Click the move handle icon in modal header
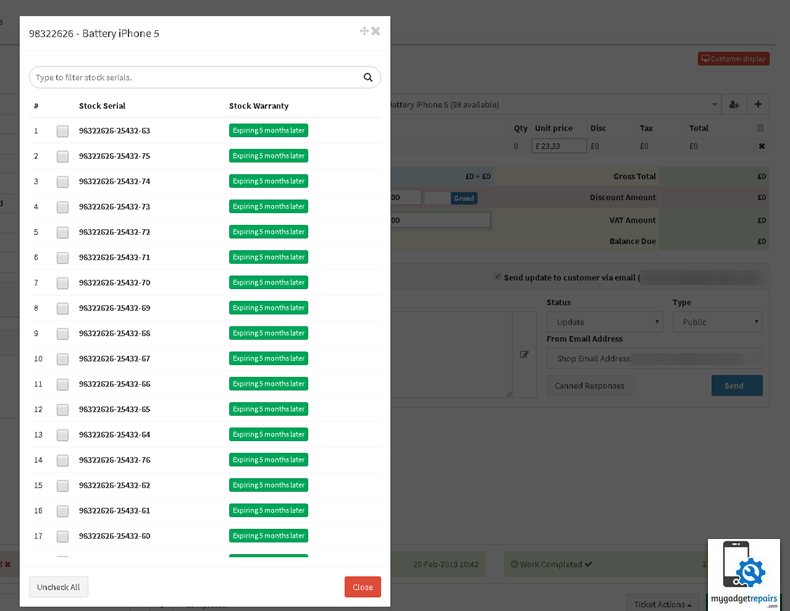Screen dimensions: 790x611 [x=364, y=31]
